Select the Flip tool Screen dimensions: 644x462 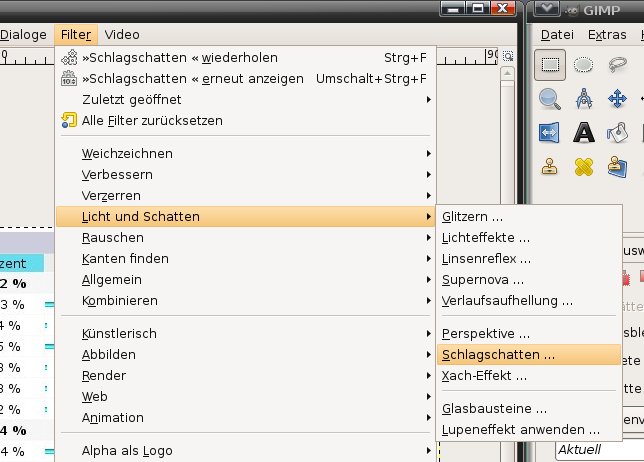coord(549,133)
